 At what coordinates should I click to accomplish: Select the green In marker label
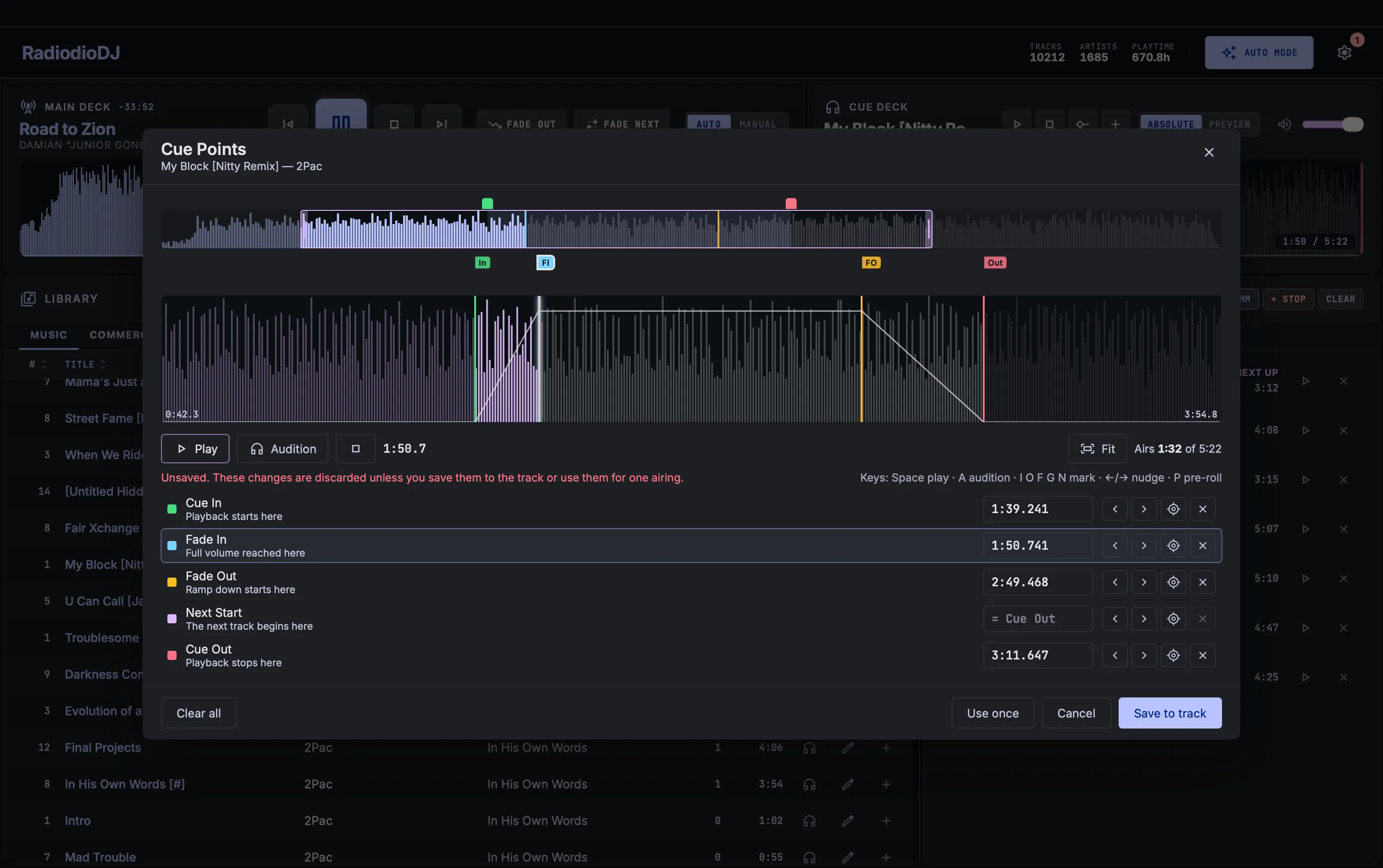[x=482, y=263]
